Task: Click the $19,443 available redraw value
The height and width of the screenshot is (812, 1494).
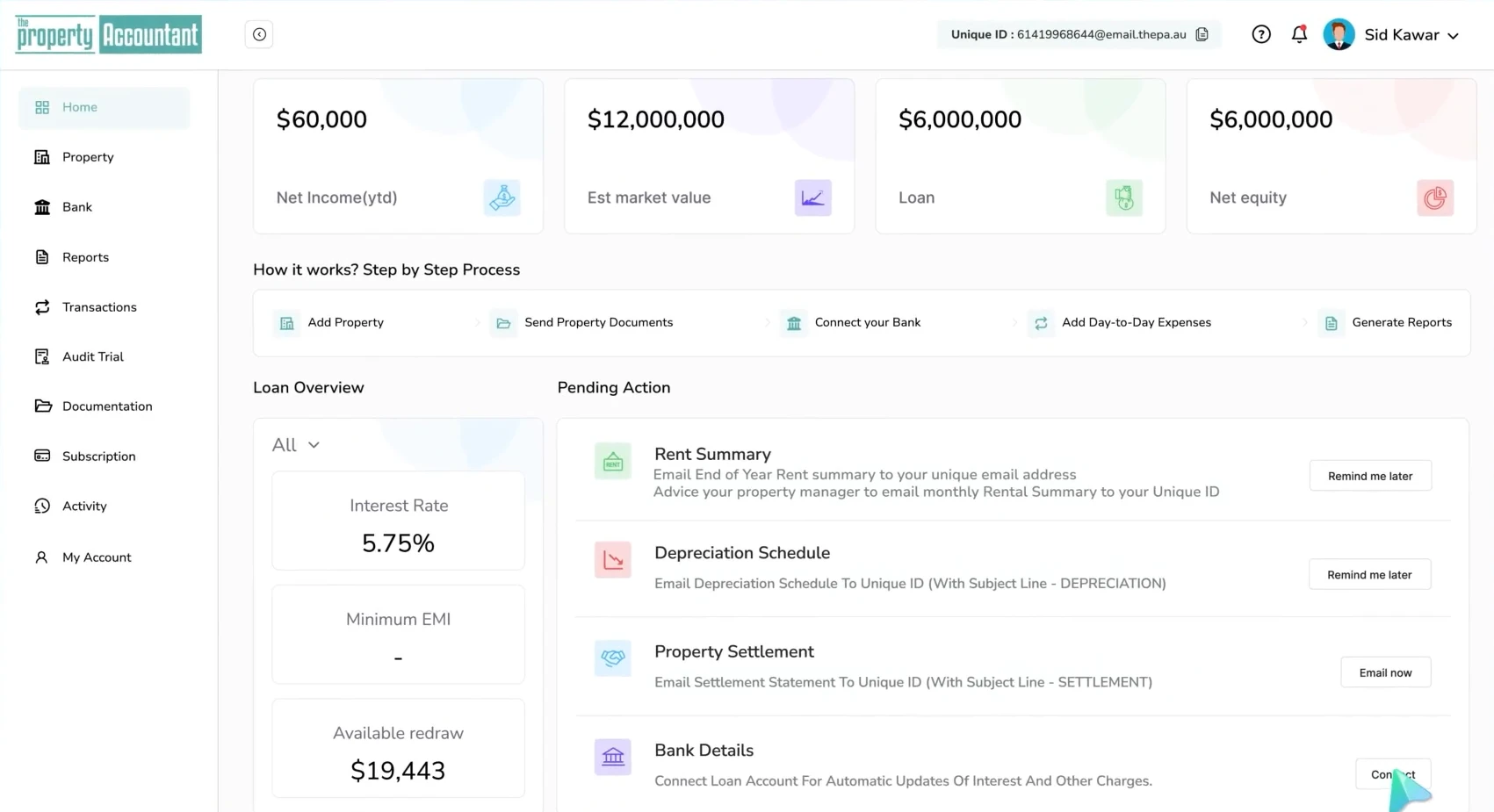Action: point(398,771)
